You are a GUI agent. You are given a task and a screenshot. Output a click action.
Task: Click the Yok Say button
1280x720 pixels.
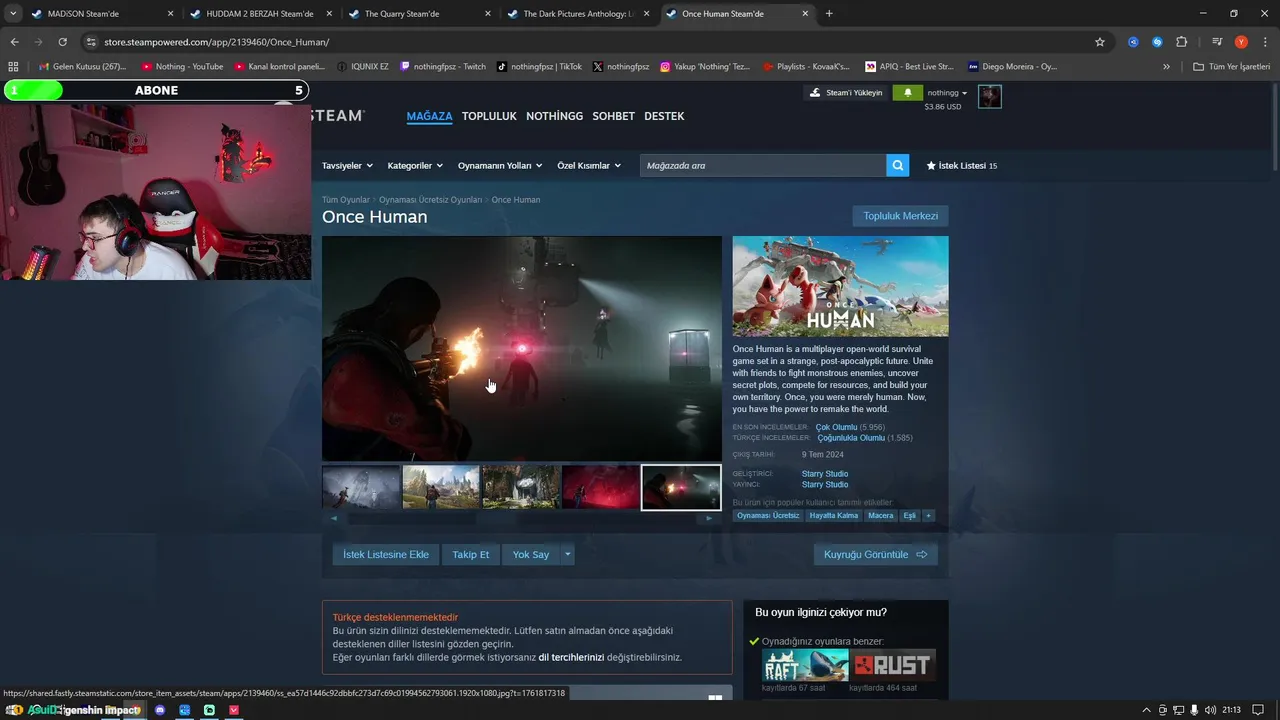[531, 554]
